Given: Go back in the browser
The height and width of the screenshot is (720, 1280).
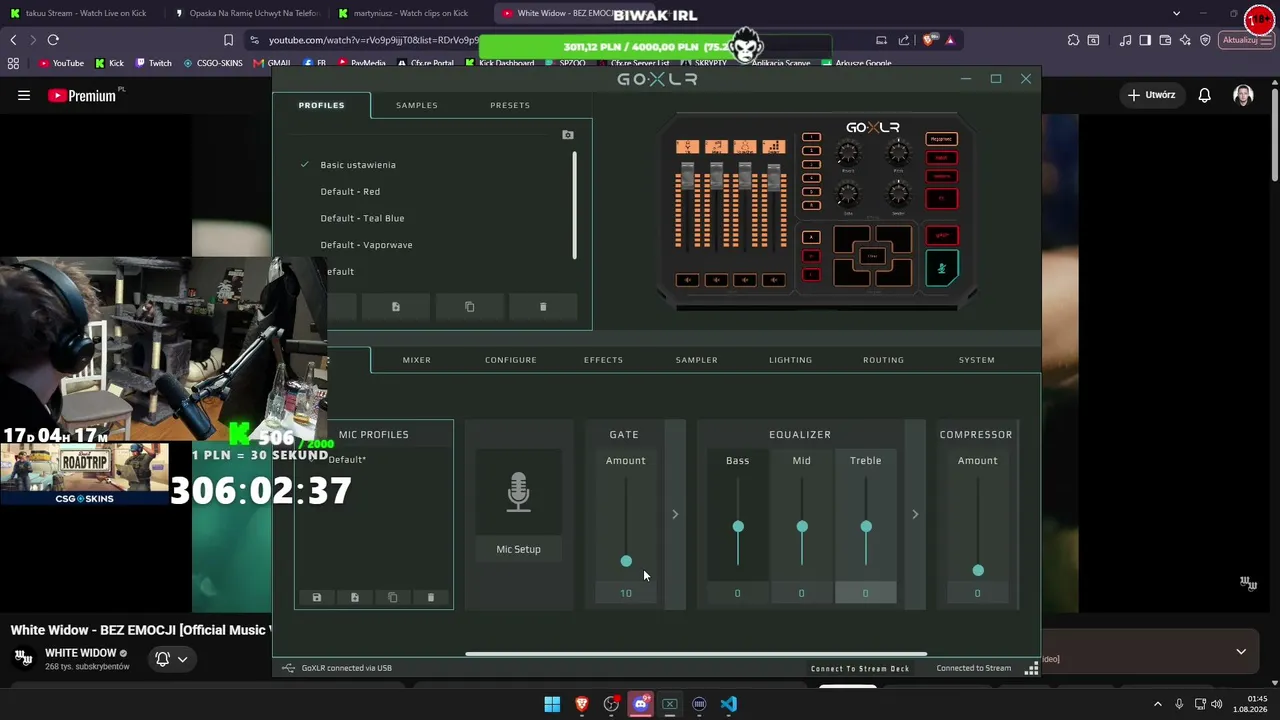Looking at the screenshot, I should (13, 40).
